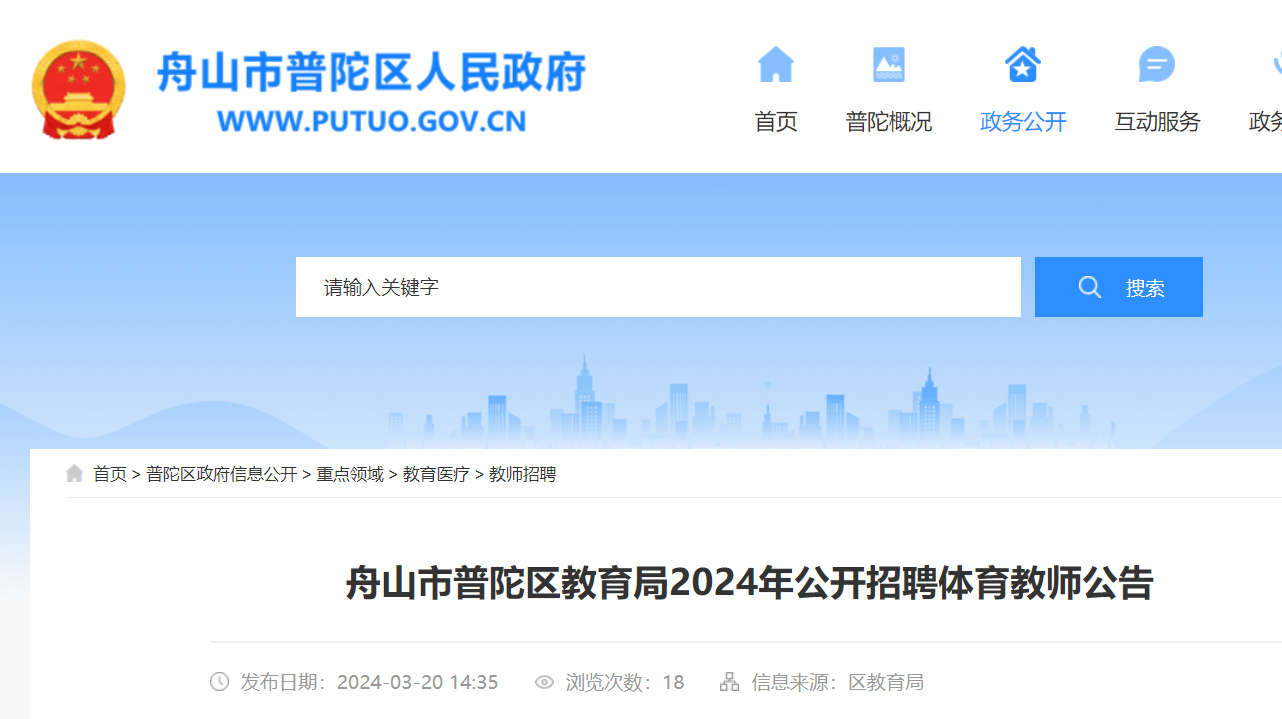Click the picture icon above 普陀概况
This screenshot has width=1282, height=719.
tap(889, 65)
